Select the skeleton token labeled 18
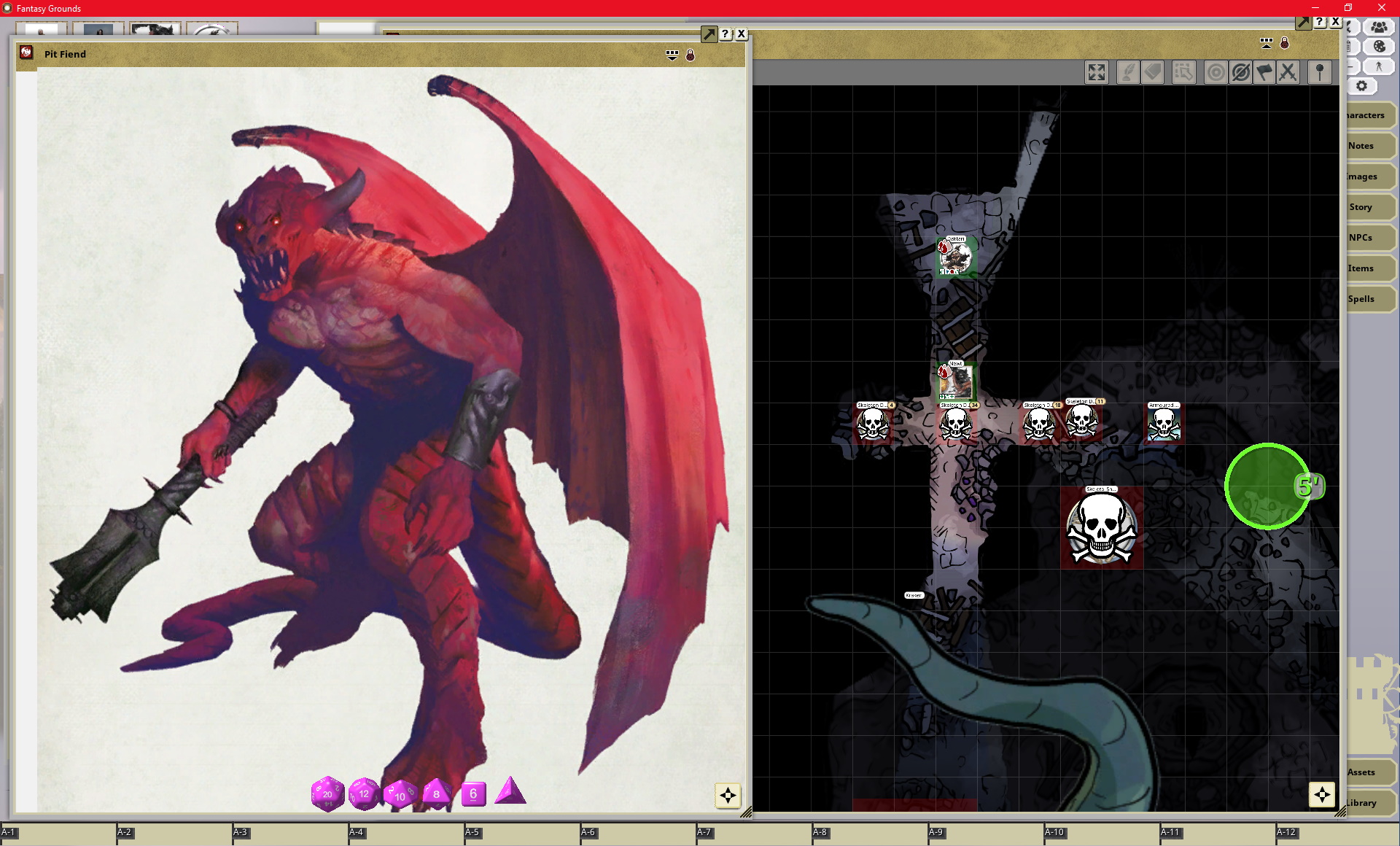The width and height of the screenshot is (1400, 846). [1039, 424]
